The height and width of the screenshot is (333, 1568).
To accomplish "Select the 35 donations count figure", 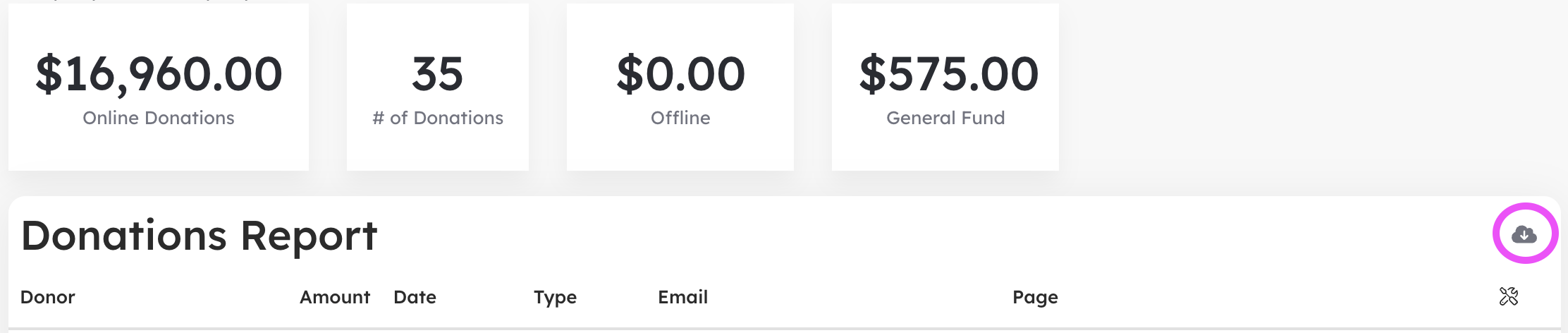I will [437, 74].
